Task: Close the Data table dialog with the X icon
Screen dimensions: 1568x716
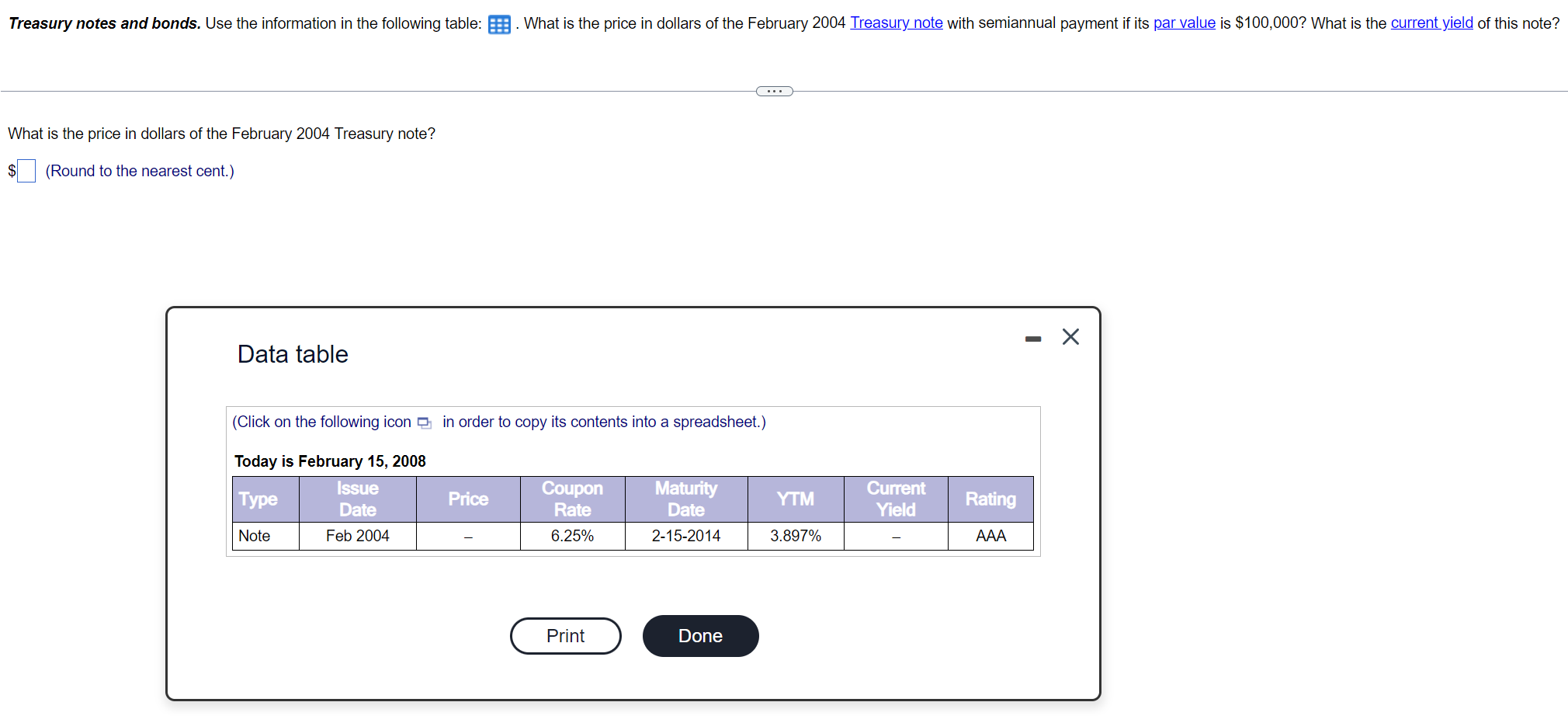Action: (x=1071, y=337)
